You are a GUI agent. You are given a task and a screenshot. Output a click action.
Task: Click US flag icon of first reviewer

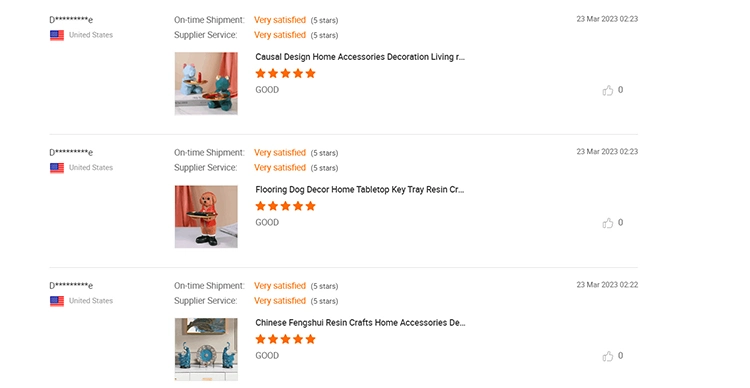pos(57,35)
